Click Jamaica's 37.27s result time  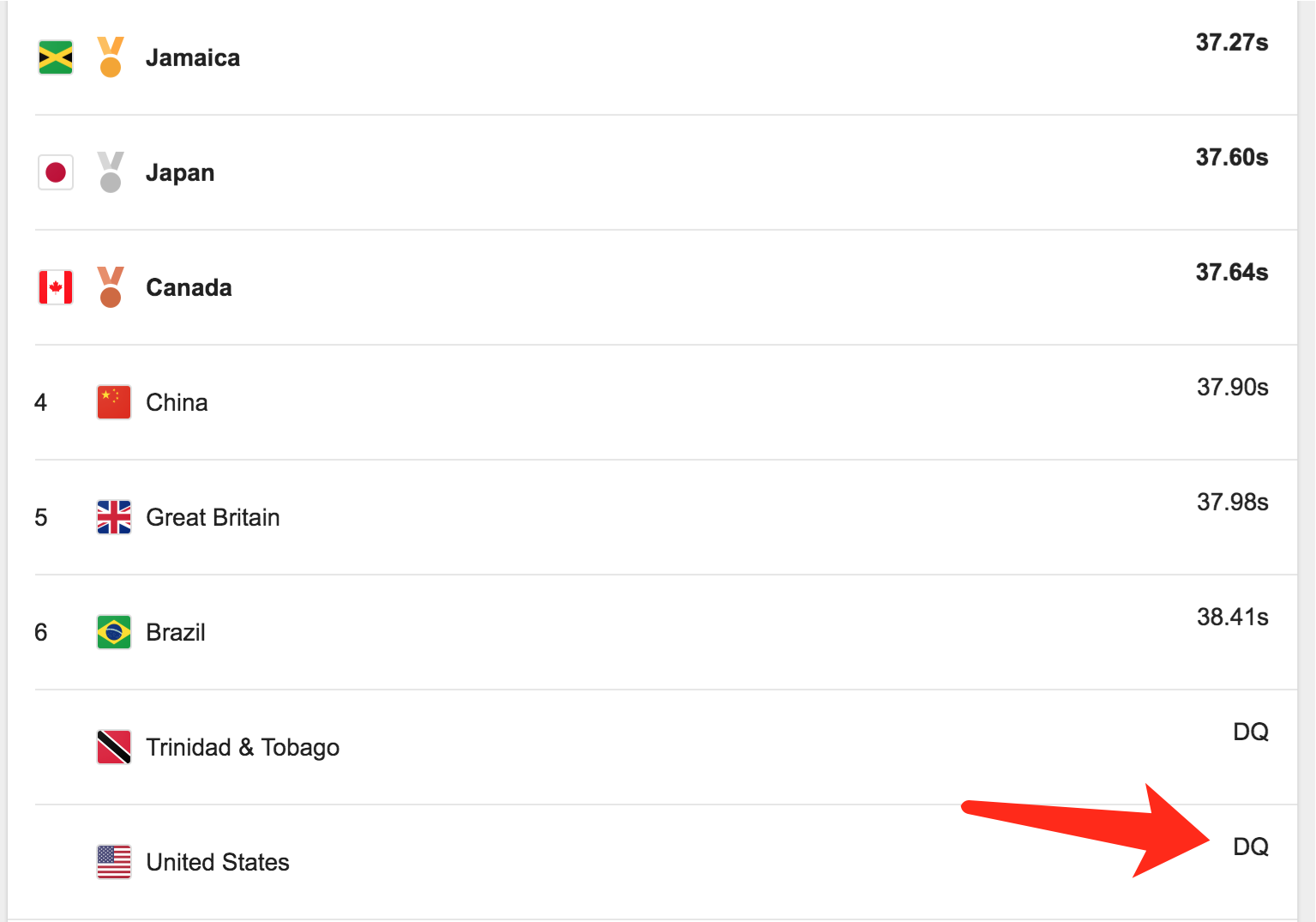coord(1232,42)
